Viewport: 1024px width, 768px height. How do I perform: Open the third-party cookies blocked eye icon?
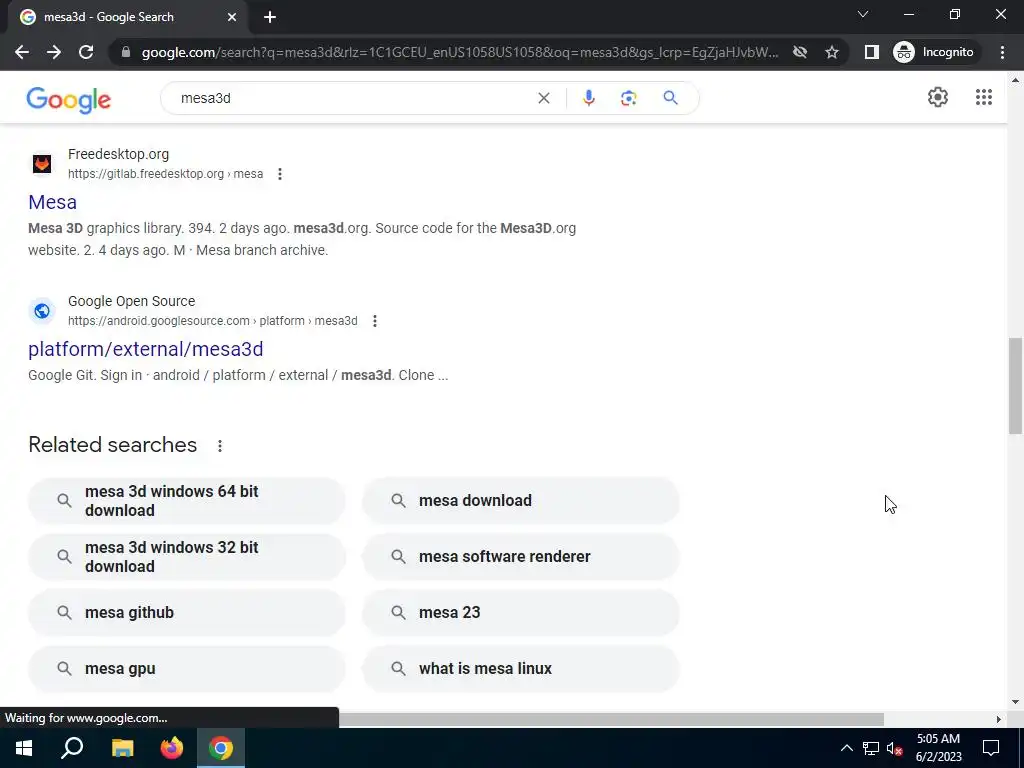tap(800, 52)
